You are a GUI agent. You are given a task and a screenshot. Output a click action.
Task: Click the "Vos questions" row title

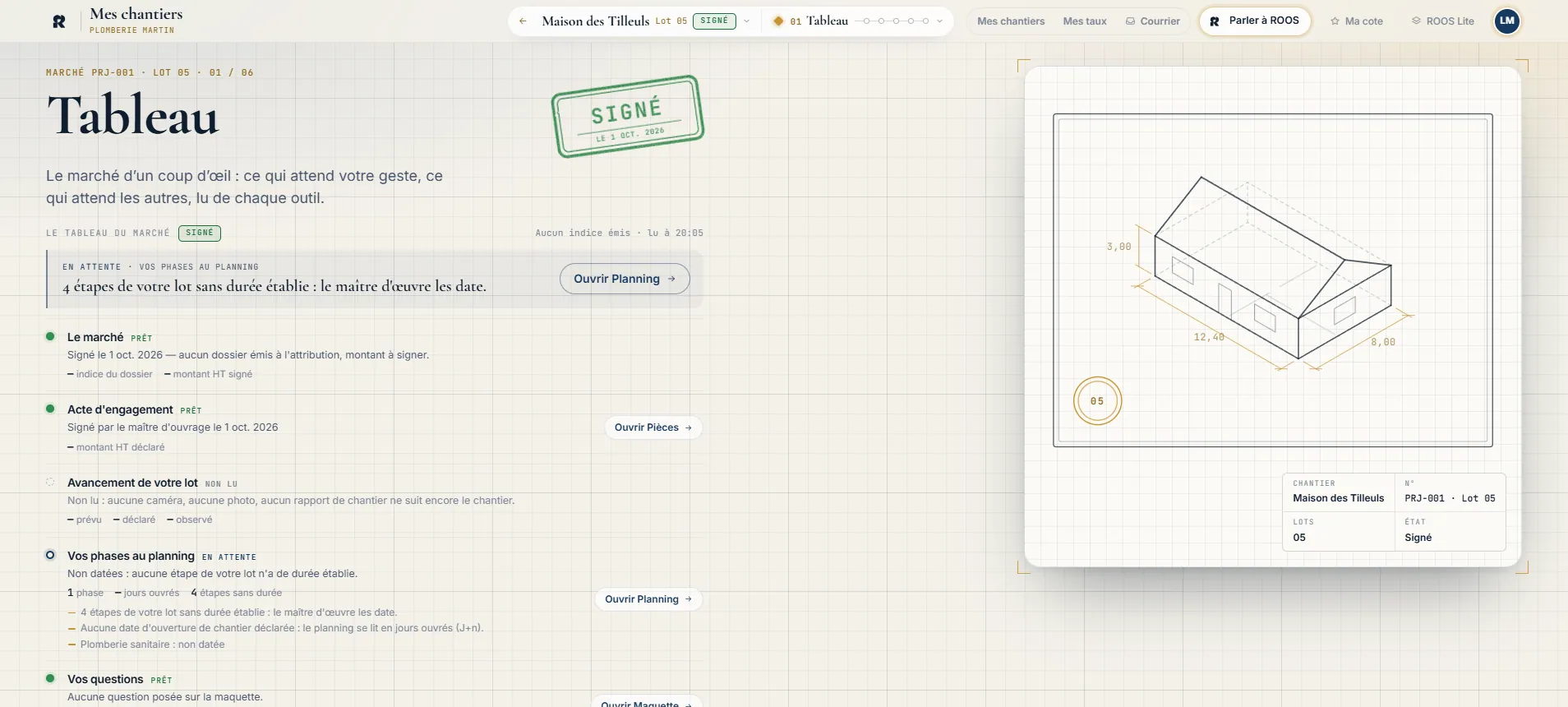pyautogui.click(x=105, y=679)
